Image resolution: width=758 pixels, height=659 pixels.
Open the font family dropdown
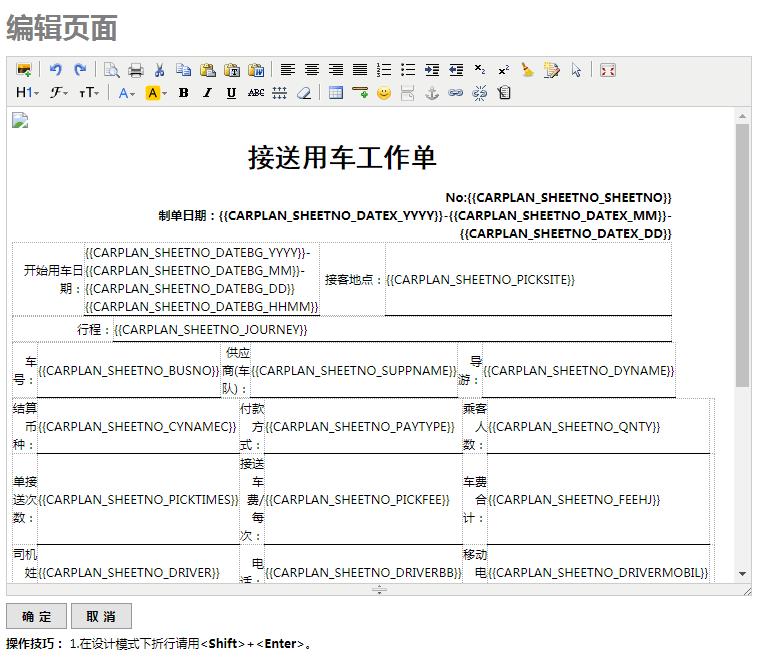click(x=58, y=92)
